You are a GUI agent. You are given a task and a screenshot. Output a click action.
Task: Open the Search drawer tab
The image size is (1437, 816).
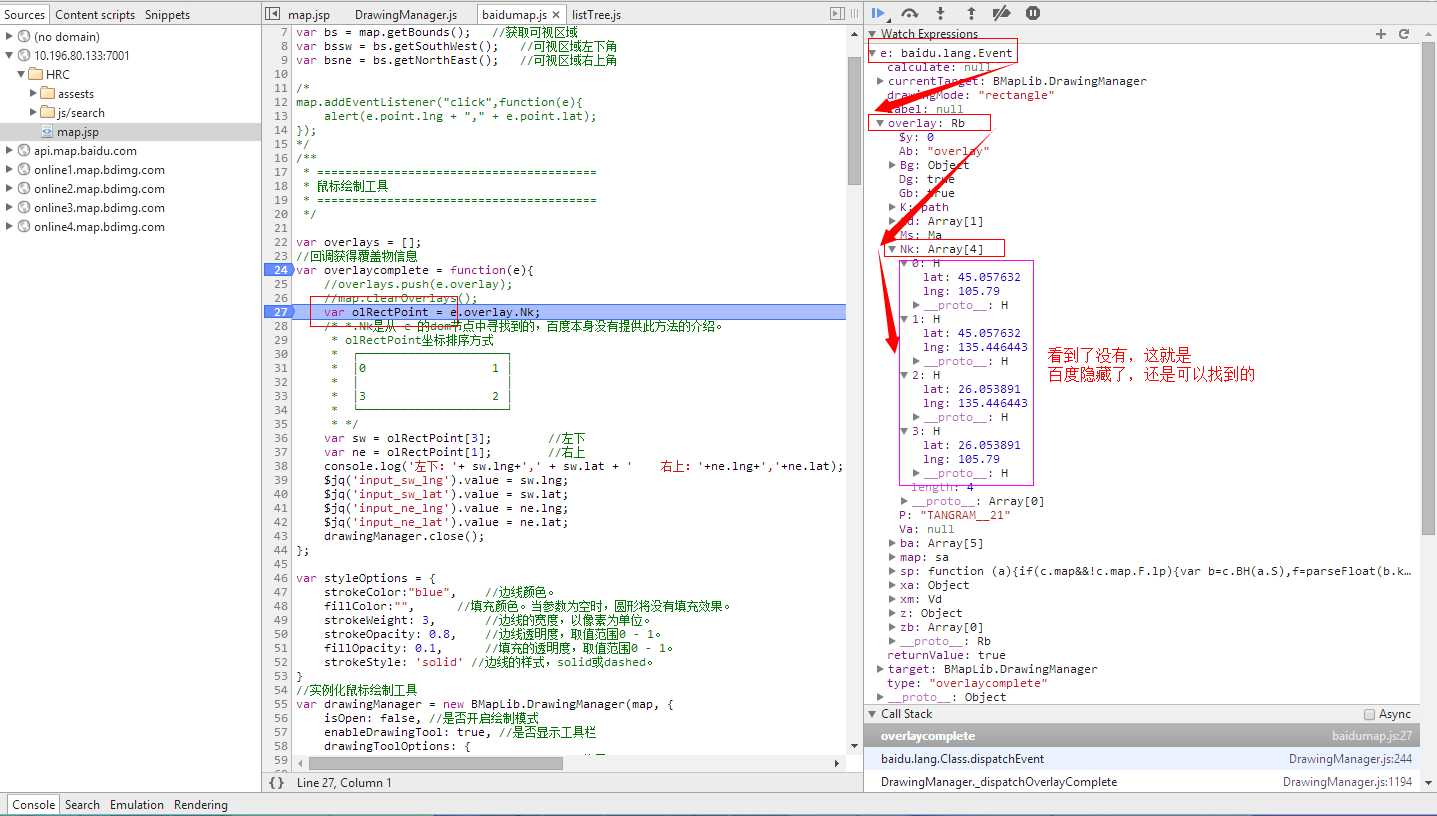tap(82, 805)
